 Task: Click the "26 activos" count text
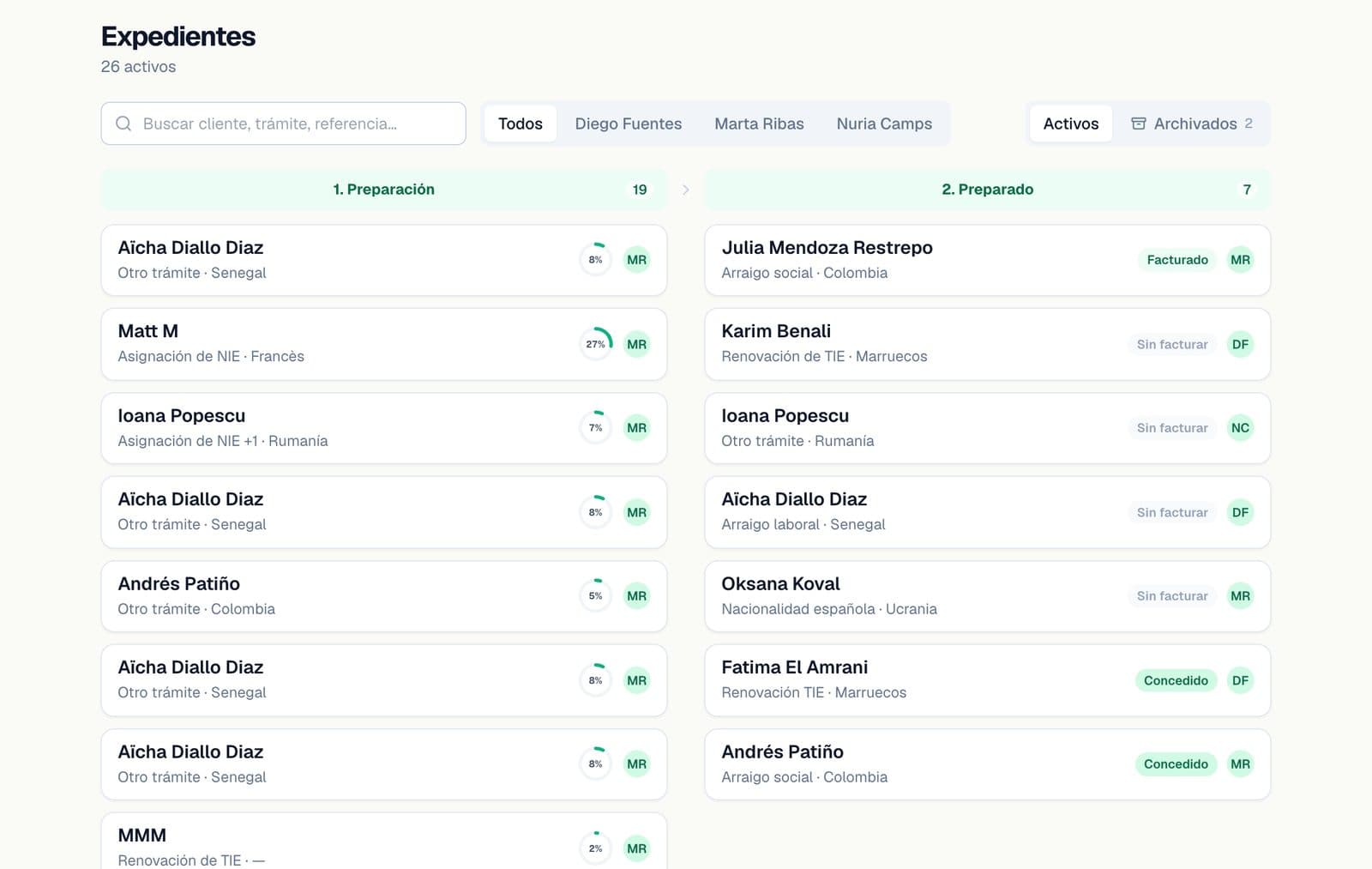pyautogui.click(x=138, y=67)
